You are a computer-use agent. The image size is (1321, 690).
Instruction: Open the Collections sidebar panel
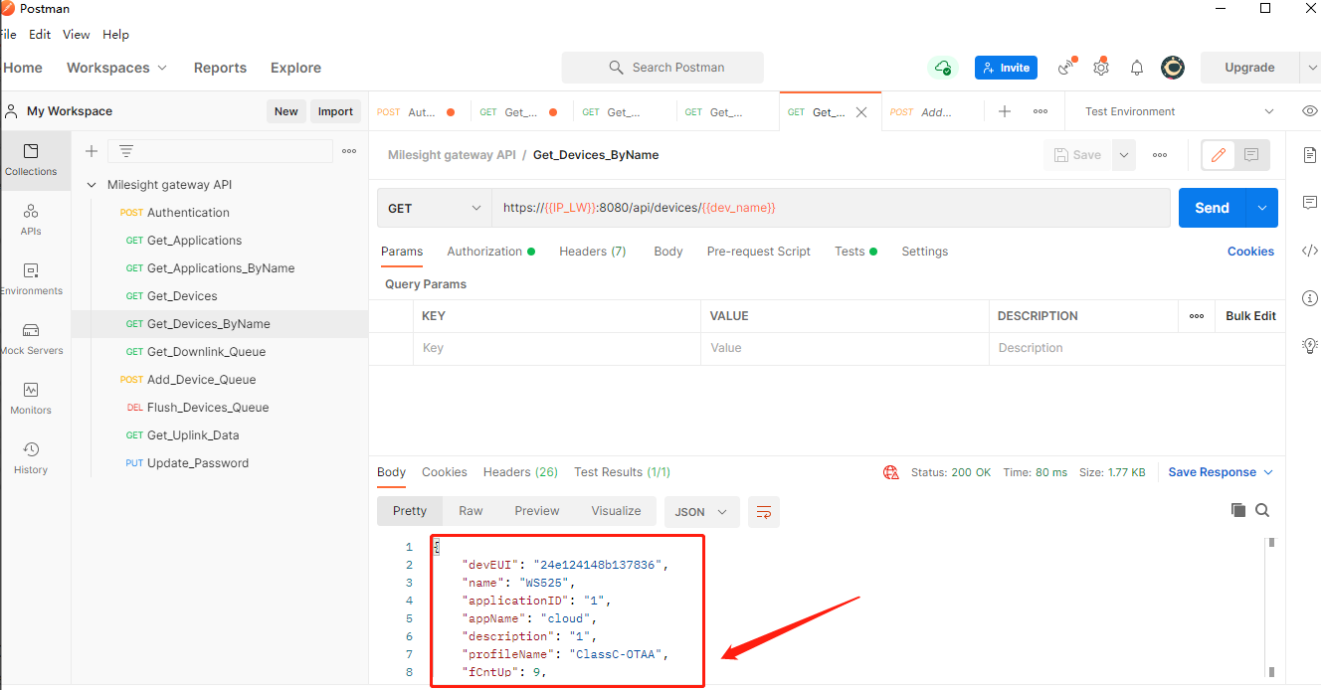[x=31, y=159]
